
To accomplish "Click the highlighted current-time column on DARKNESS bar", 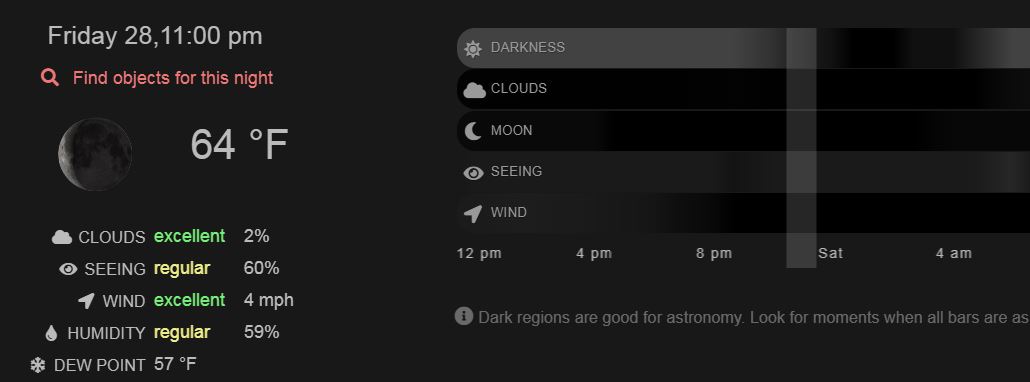I will pyautogui.click(x=801, y=48).
